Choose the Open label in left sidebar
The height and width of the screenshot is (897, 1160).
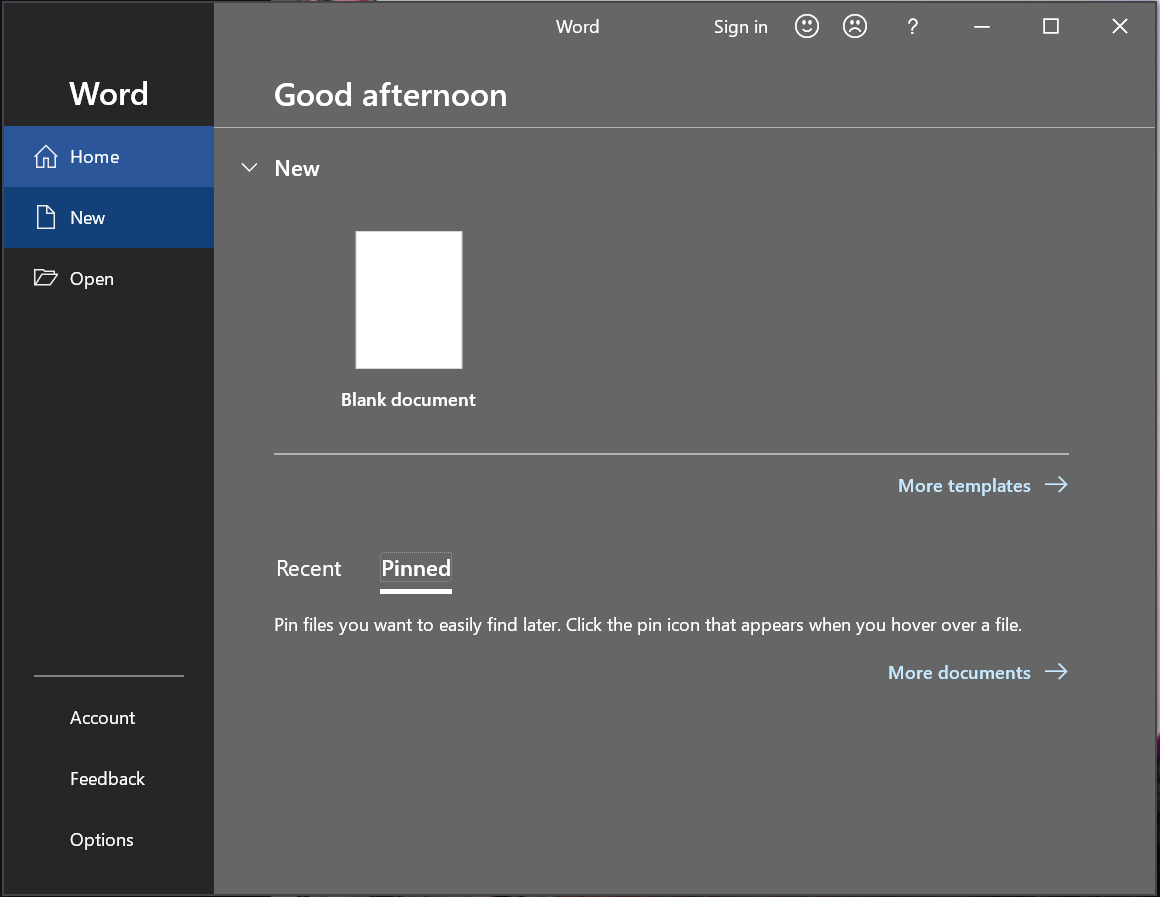[x=92, y=279]
